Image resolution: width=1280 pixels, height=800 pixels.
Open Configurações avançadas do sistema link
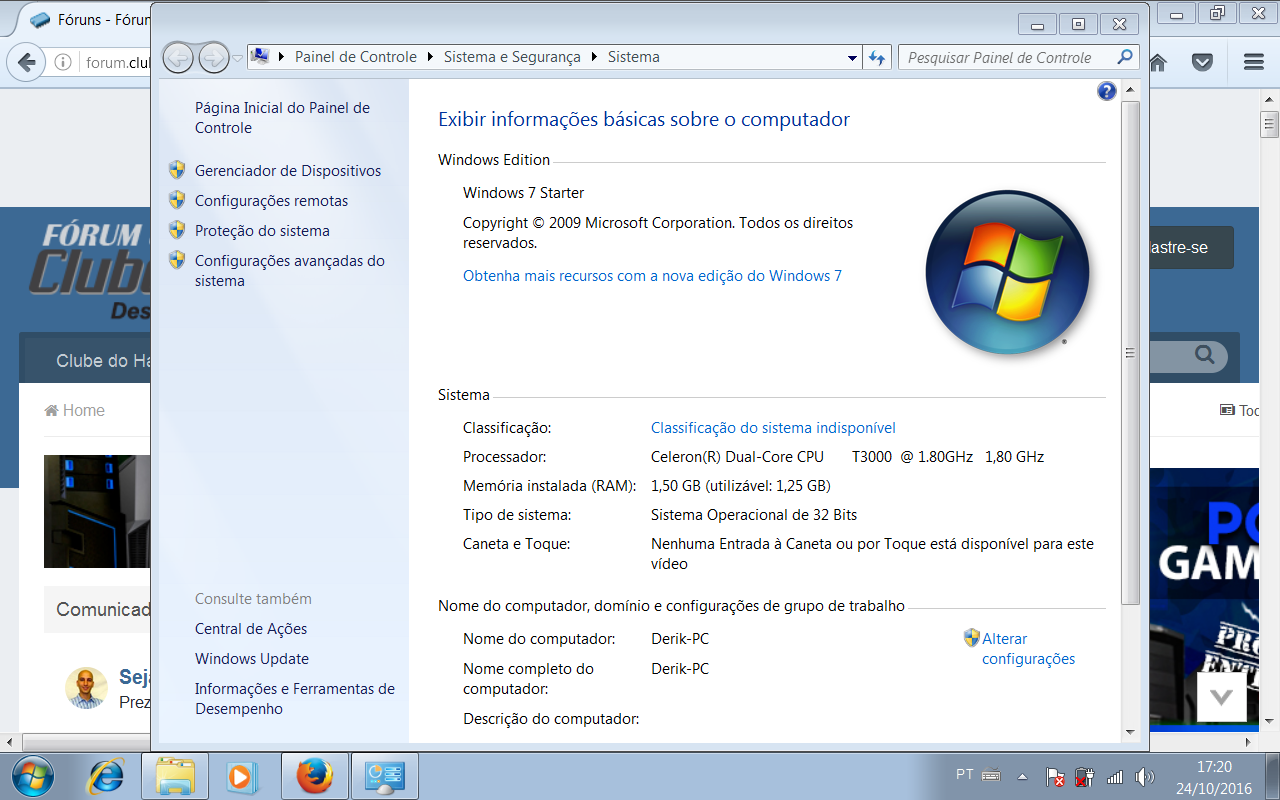pos(290,271)
